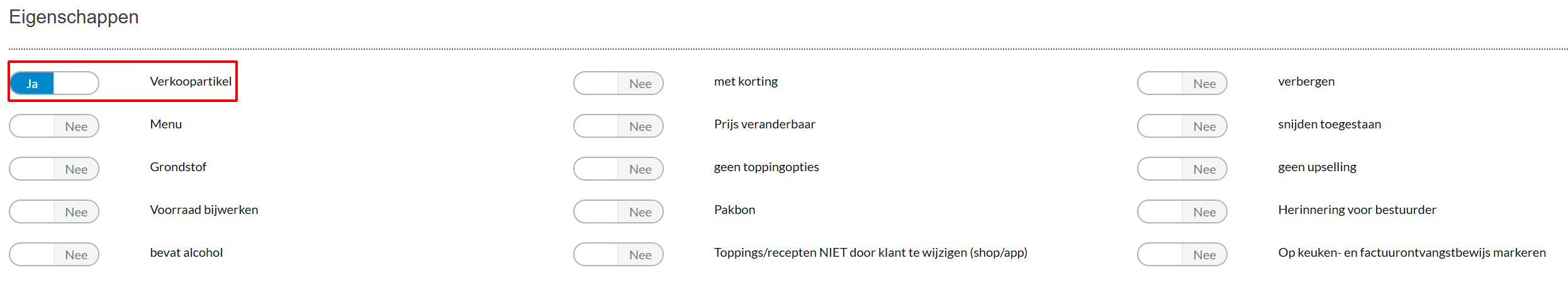
Task: Click the Pakbon label
Action: (x=734, y=210)
